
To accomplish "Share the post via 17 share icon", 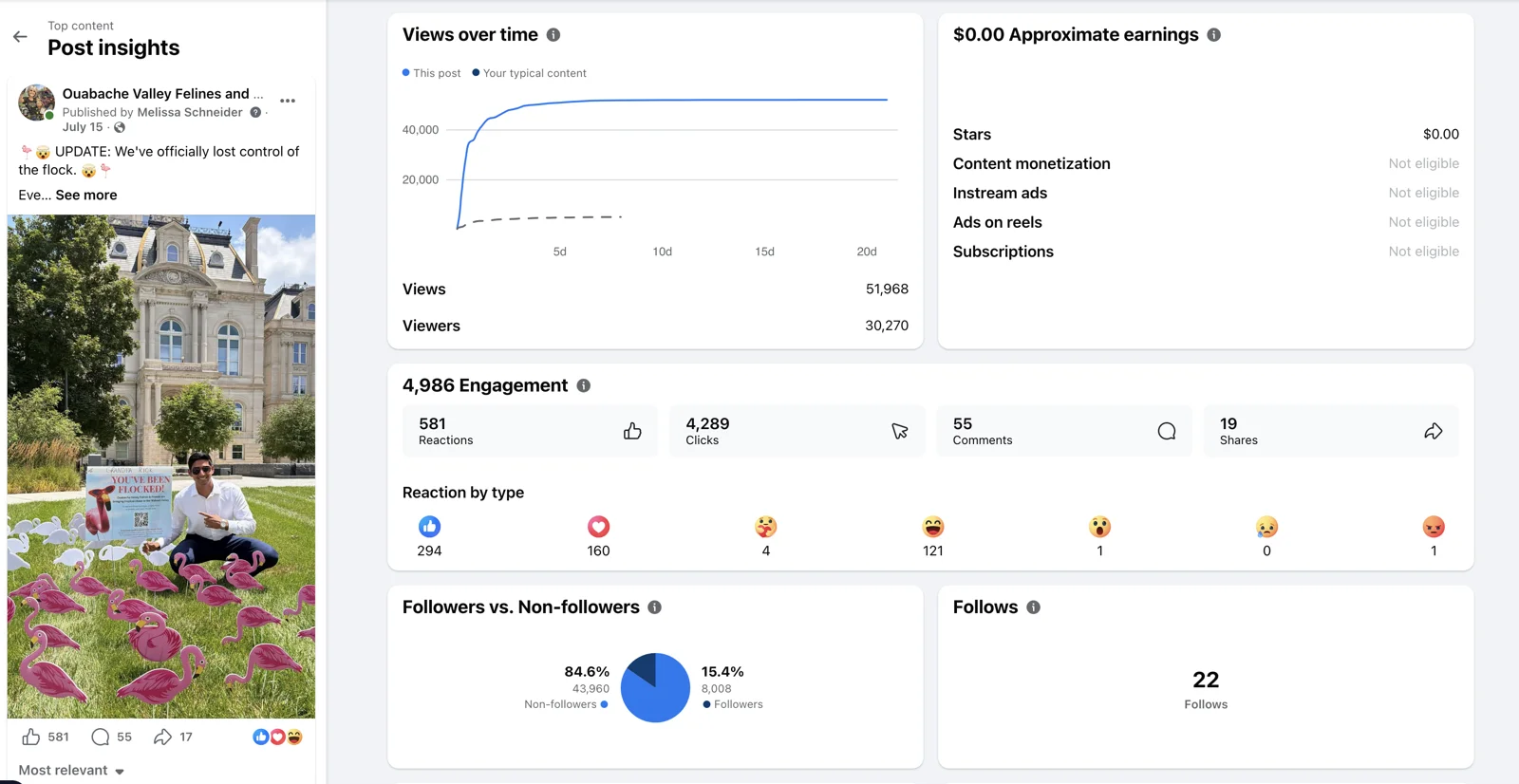I will 162,737.
